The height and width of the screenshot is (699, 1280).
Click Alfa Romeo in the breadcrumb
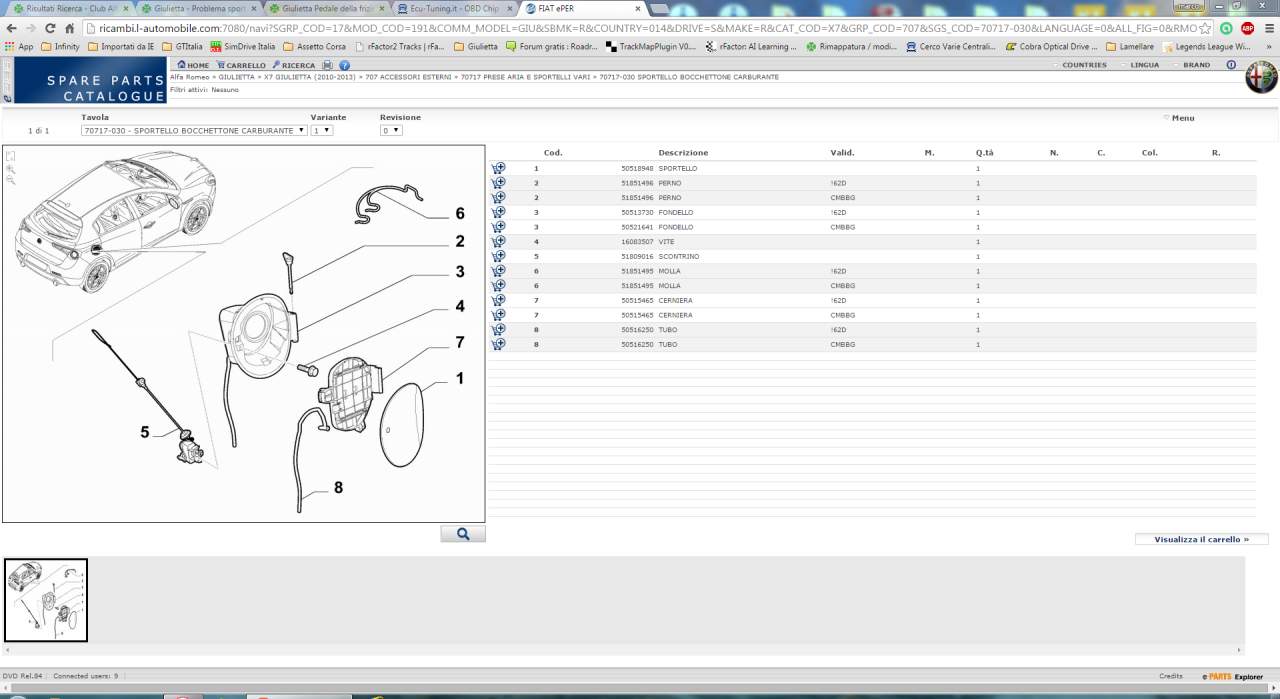(x=189, y=77)
